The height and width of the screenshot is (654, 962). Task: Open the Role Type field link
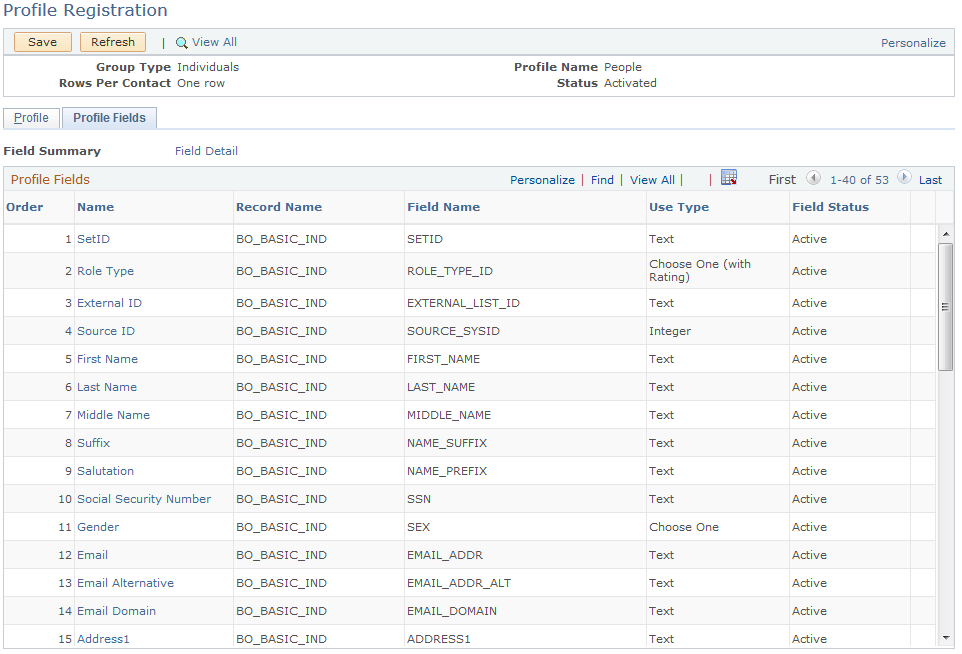[104, 270]
